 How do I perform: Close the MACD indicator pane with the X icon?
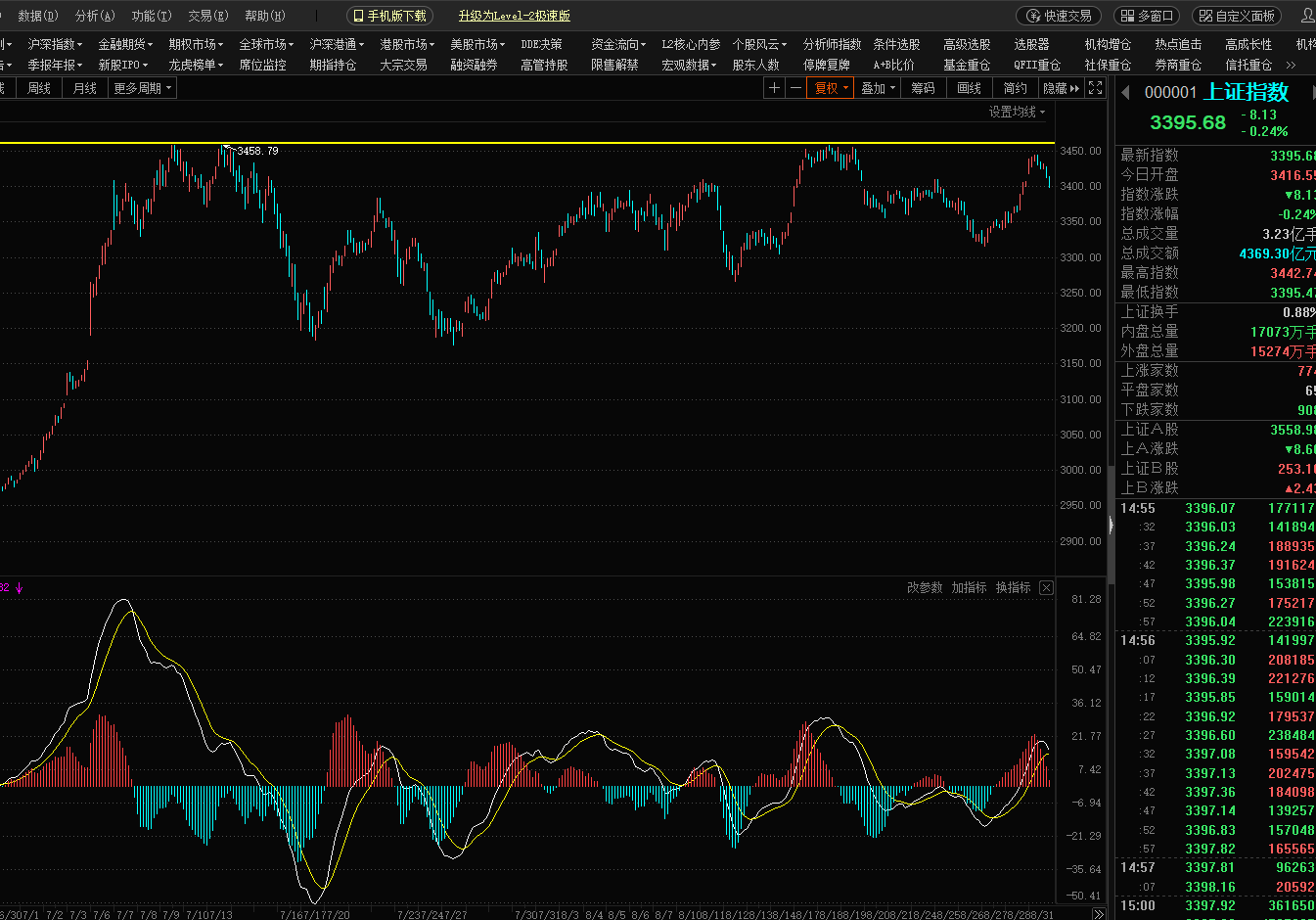(x=1046, y=587)
